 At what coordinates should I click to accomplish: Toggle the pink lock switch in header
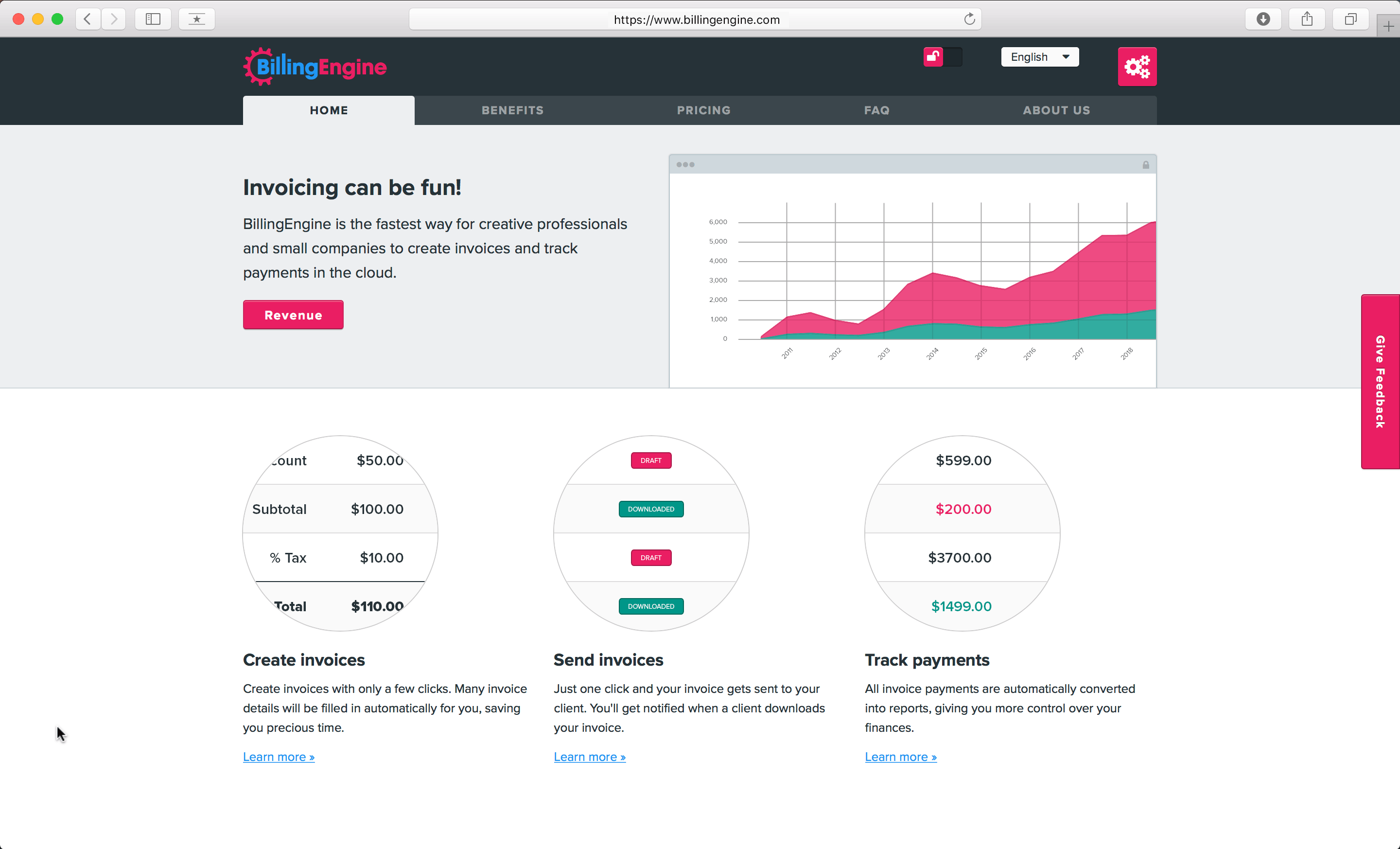pyautogui.click(x=943, y=57)
